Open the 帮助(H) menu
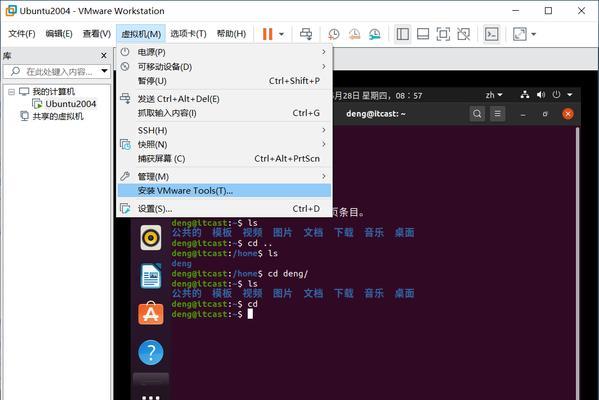 click(231, 34)
